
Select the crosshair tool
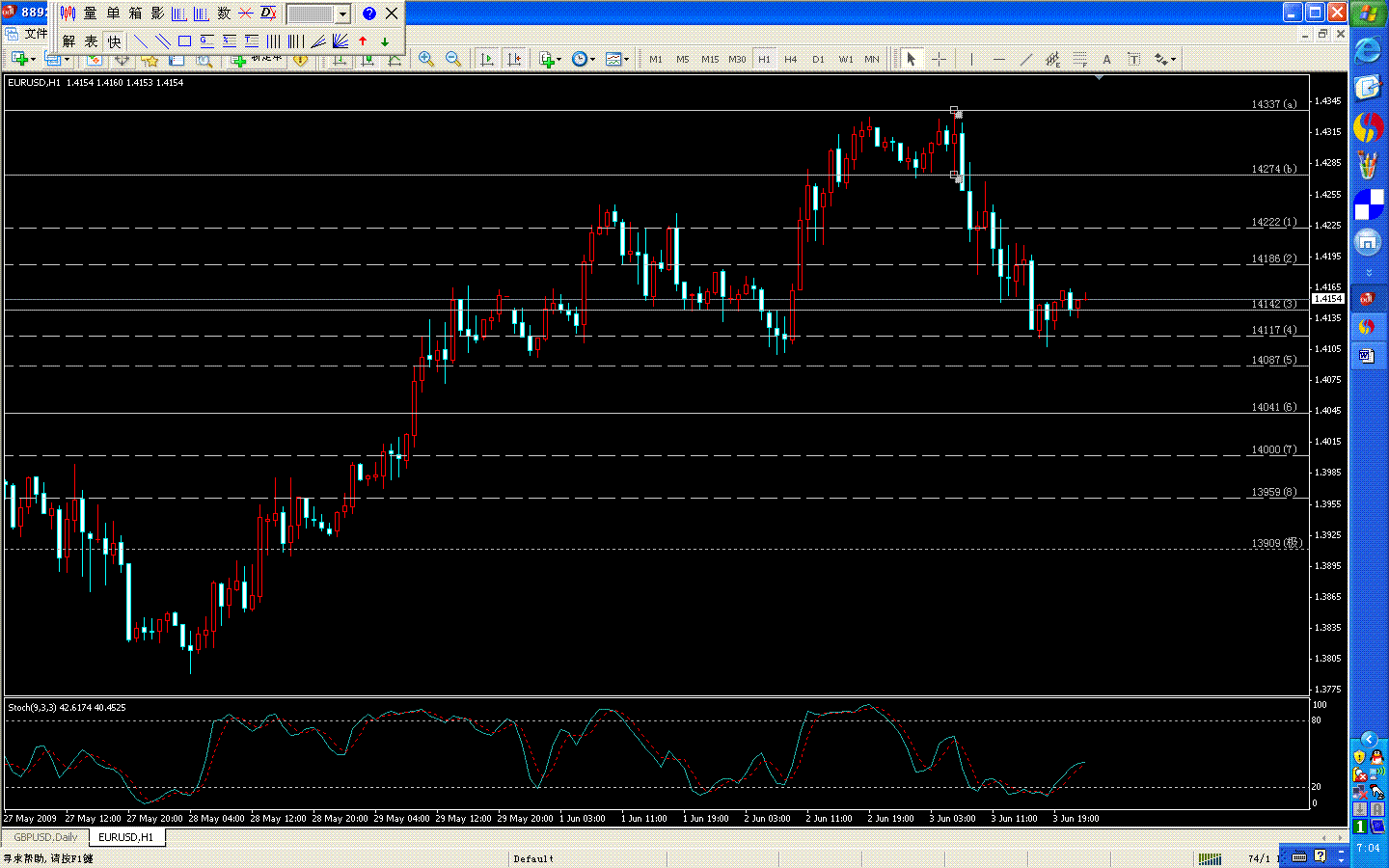(938, 60)
